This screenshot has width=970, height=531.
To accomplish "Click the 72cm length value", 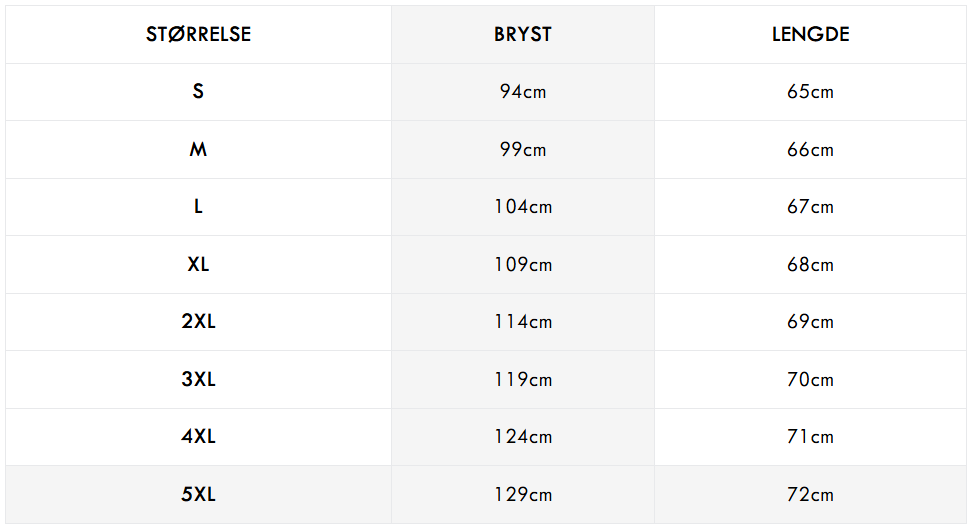I will click(810, 494).
